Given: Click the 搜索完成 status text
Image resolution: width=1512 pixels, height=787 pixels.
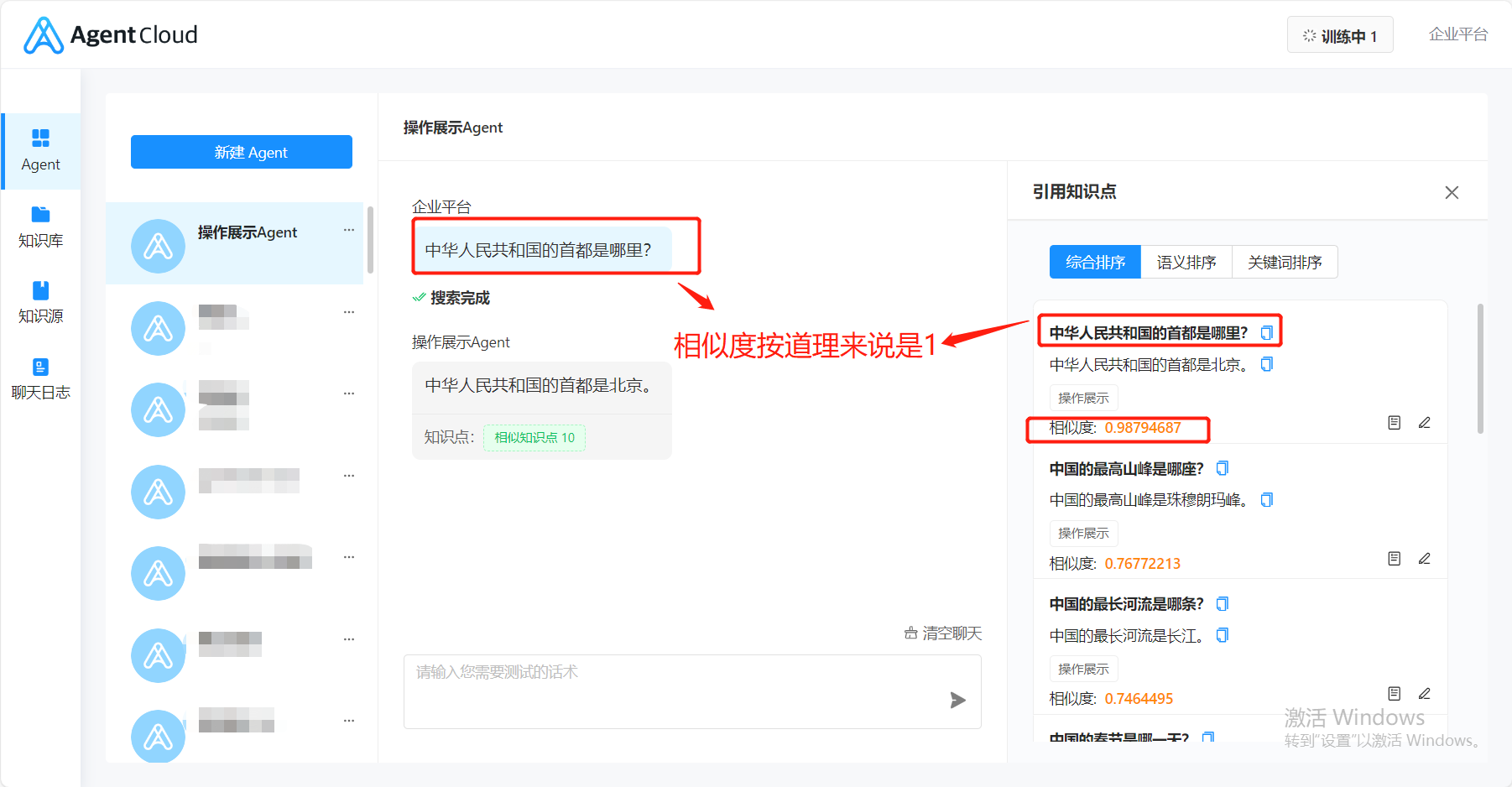Looking at the screenshot, I should point(460,298).
